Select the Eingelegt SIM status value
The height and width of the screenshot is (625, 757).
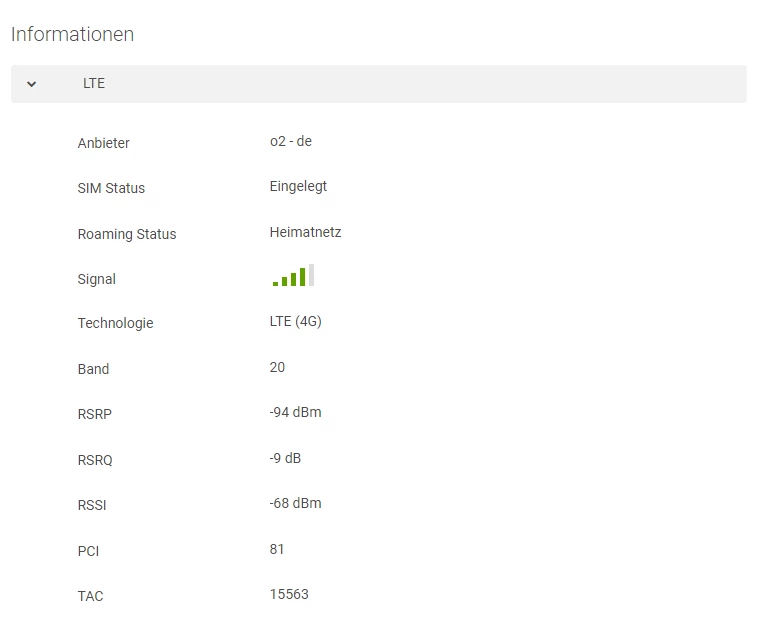point(298,186)
